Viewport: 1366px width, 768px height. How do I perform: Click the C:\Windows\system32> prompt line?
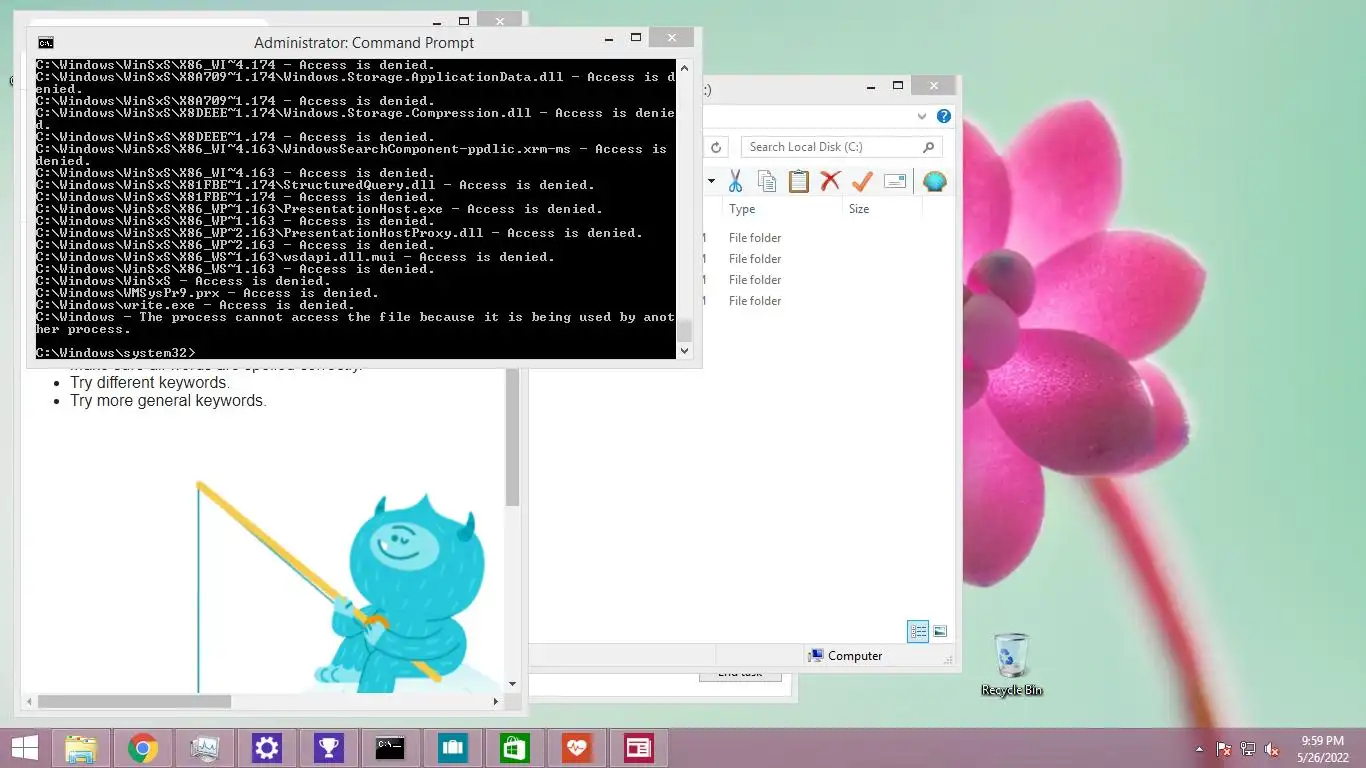click(116, 353)
